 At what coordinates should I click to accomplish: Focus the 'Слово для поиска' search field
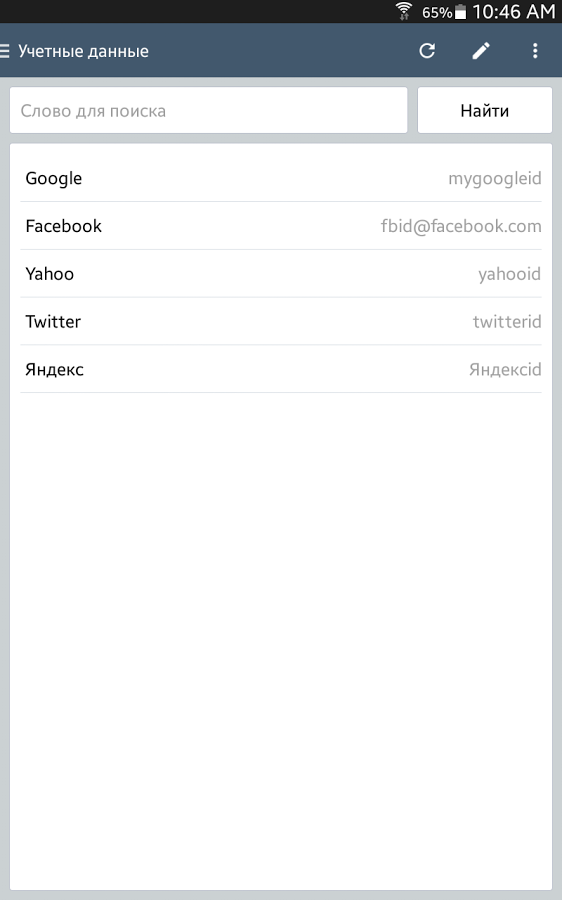click(208, 110)
